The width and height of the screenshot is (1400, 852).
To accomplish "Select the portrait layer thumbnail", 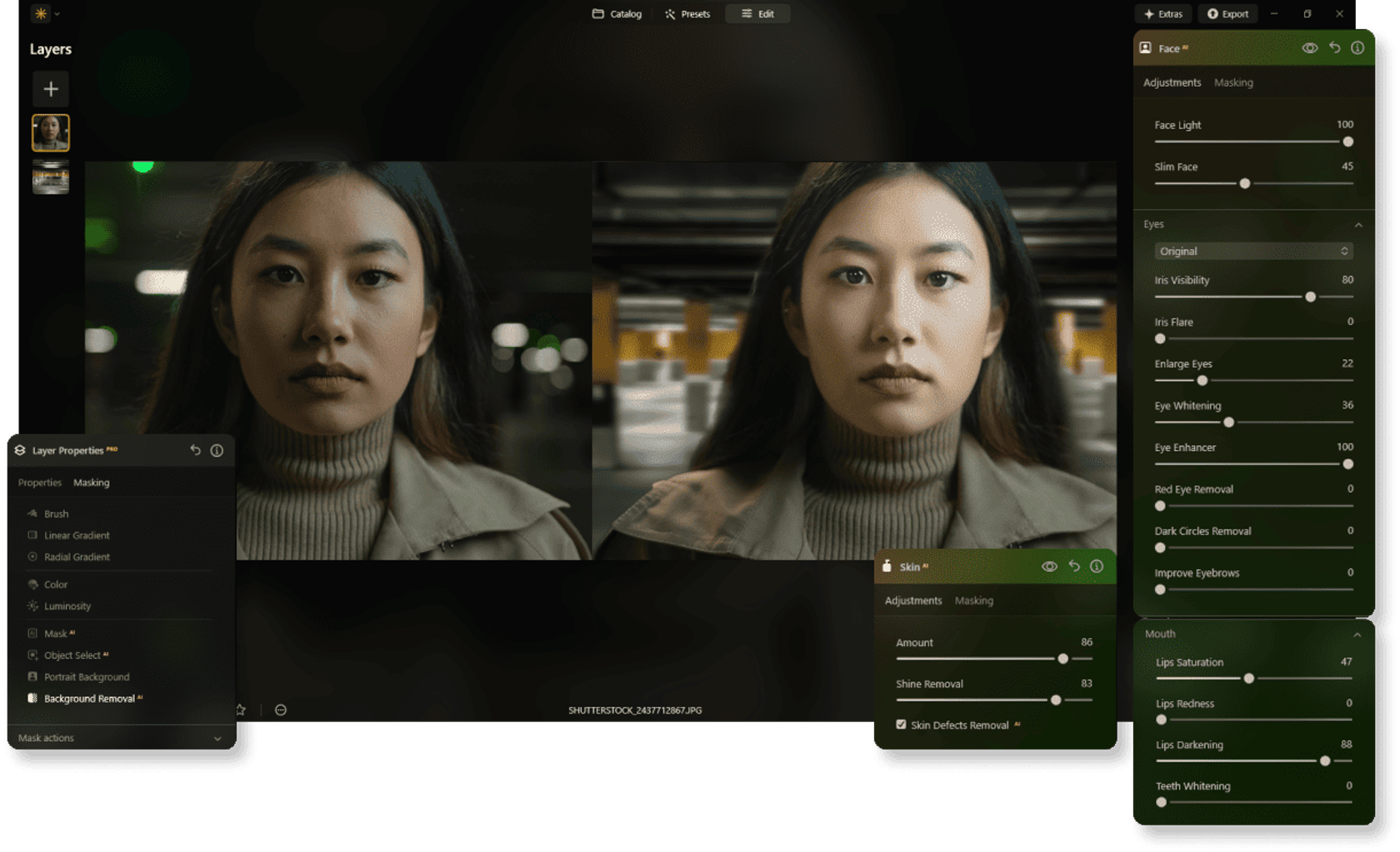I will tap(51, 133).
